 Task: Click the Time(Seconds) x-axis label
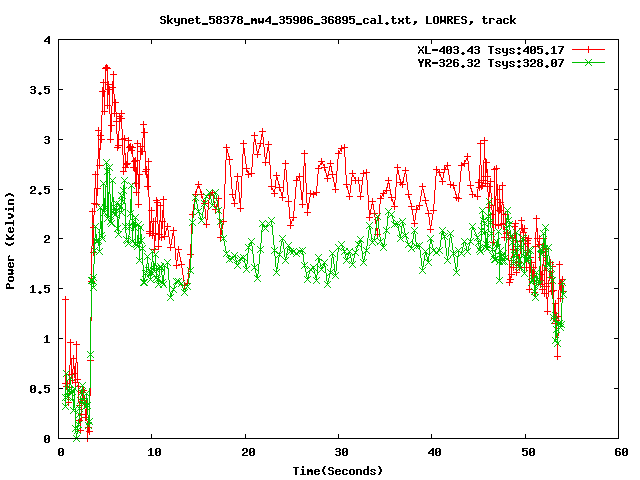(338, 471)
